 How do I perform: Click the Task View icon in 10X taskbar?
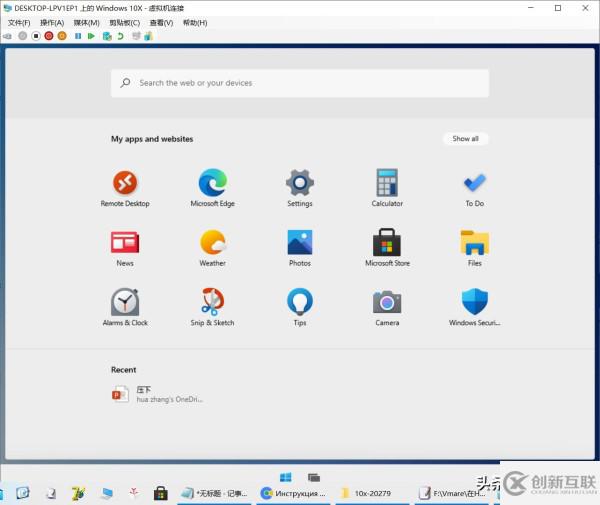tap(313, 477)
